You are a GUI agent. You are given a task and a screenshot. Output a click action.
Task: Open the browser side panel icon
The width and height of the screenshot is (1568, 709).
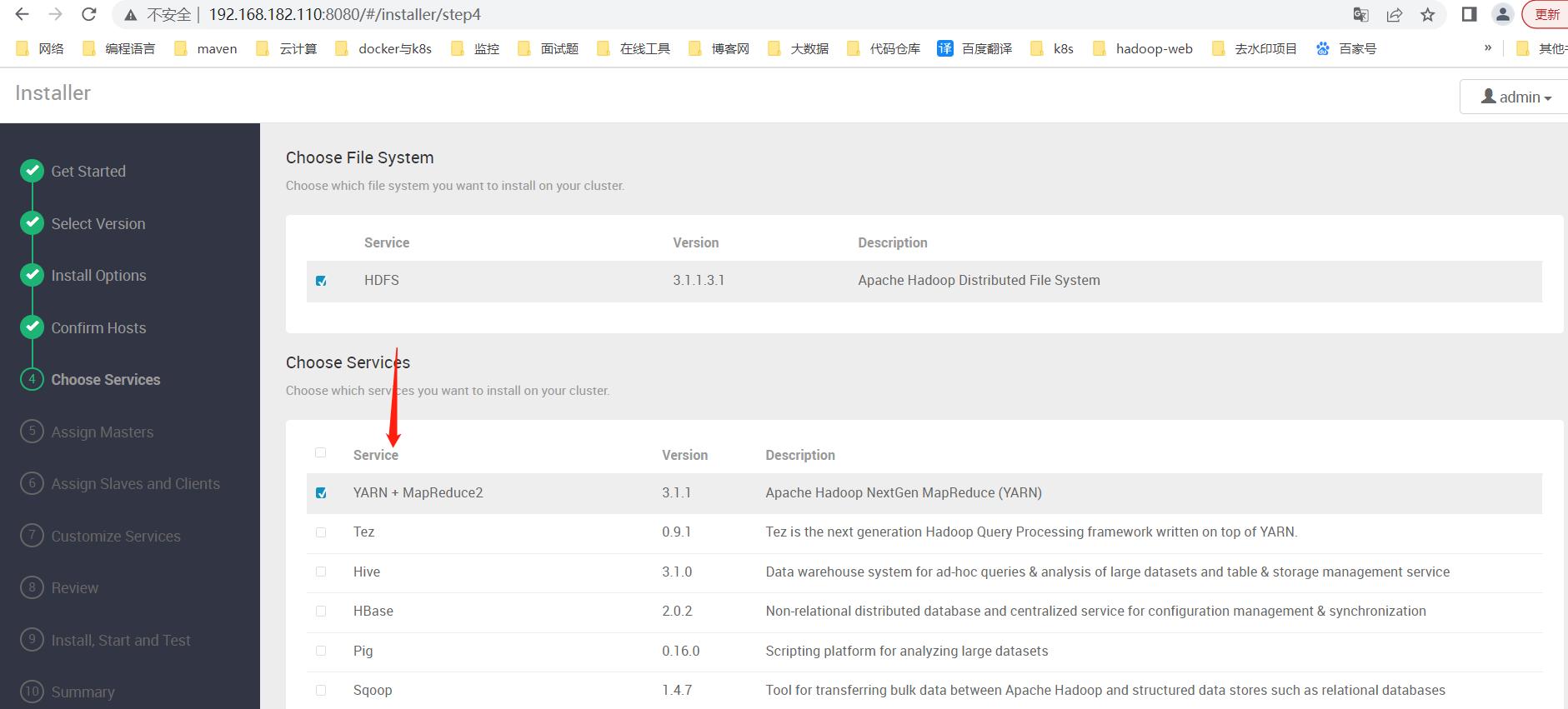[1470, 14]
